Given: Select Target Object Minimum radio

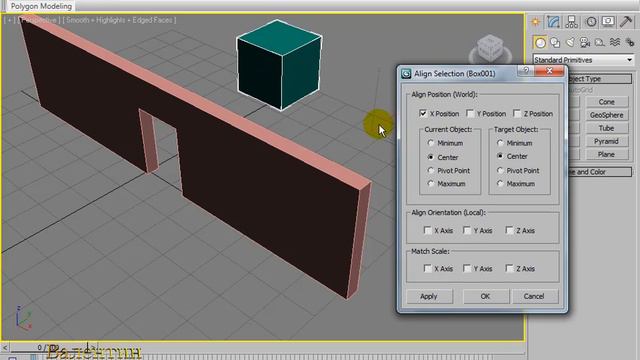Looking at the screenshot, I should tap(500, 143).
